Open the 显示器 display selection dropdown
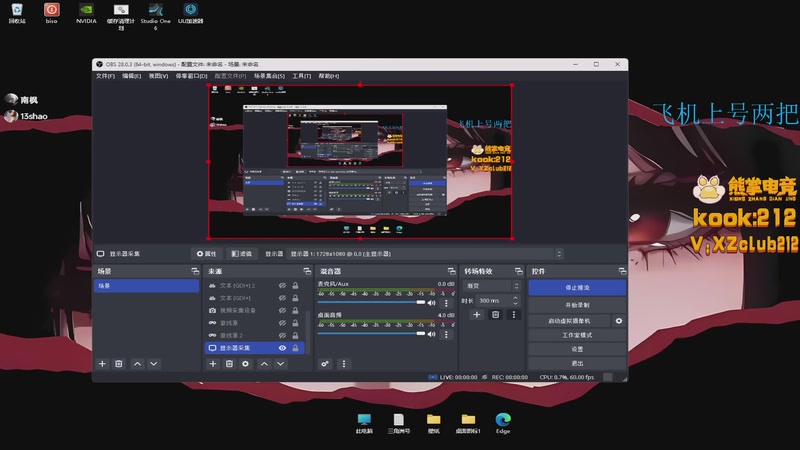Screen dimensions: 800x450 [x=424, y=254]
